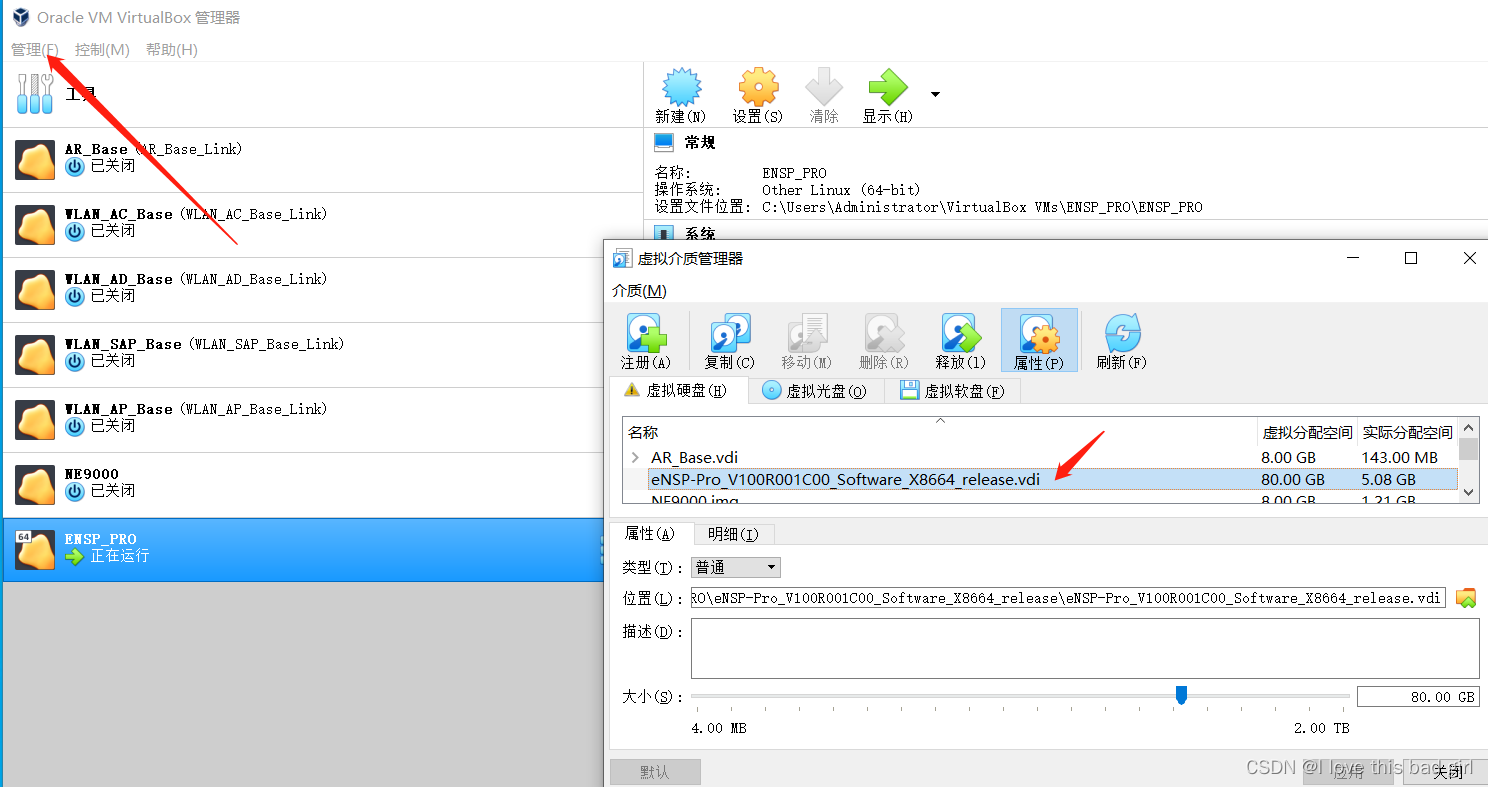Click WLAN_AD_Base VM orange icon
The height and width of the screenshot is (787, 1488).
[35, 290]
